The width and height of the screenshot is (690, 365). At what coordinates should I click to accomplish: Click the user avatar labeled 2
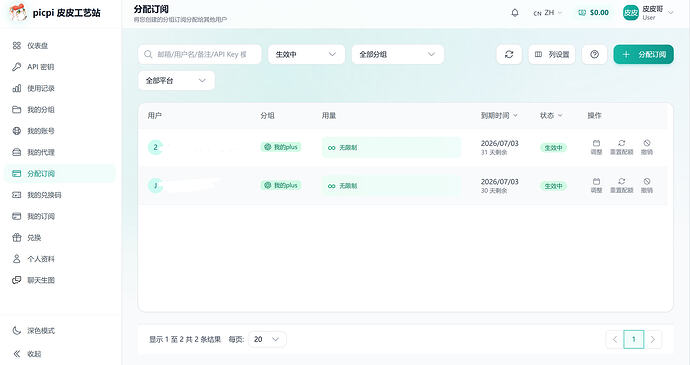click(x=155, y=147)
